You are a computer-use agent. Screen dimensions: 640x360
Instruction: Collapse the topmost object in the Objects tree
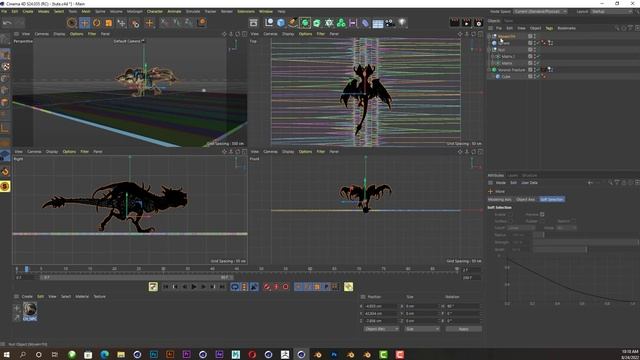coord(490,36)
